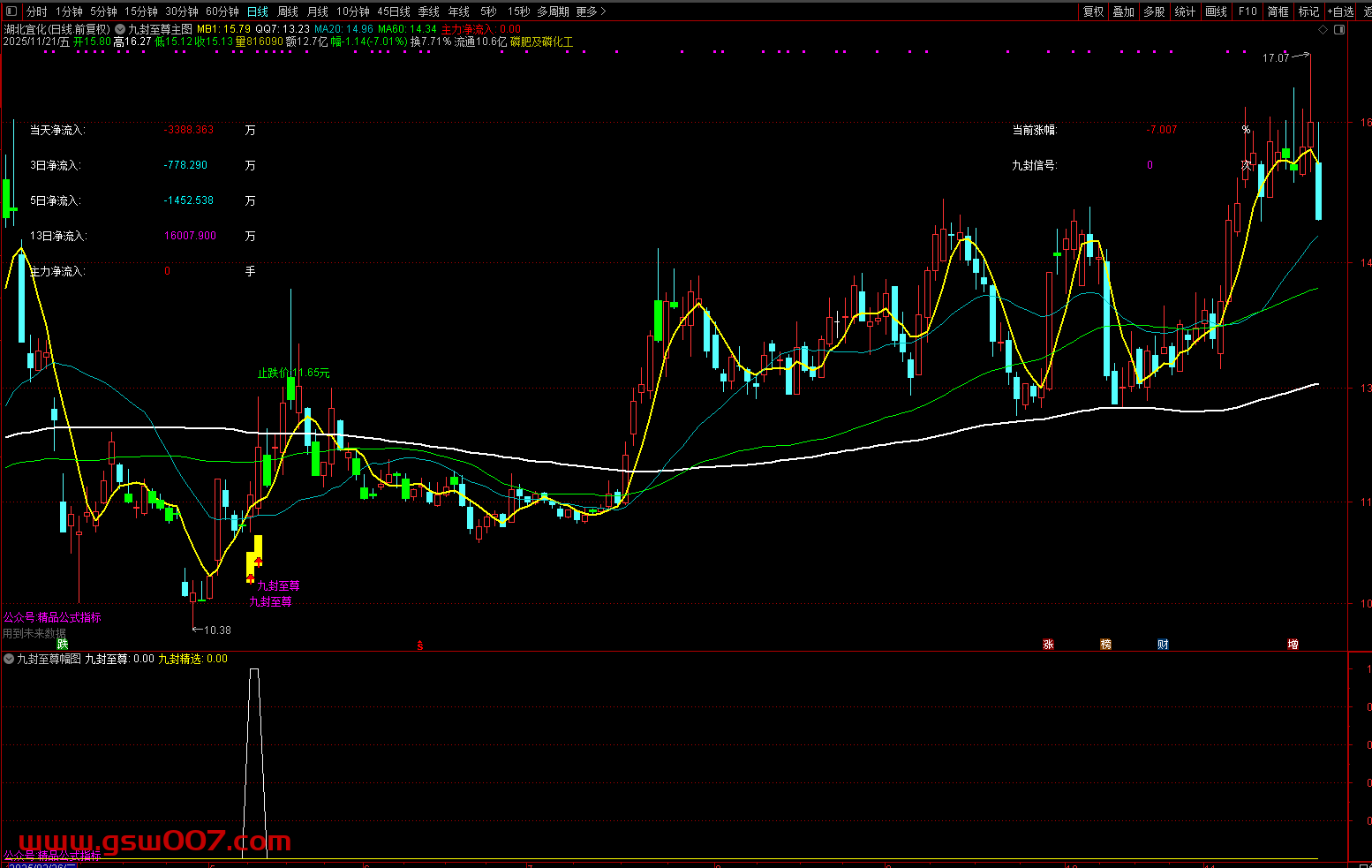Click the left panel toggle icon
Viewport: 1372px width, 868px height.
tap(11, 11)
